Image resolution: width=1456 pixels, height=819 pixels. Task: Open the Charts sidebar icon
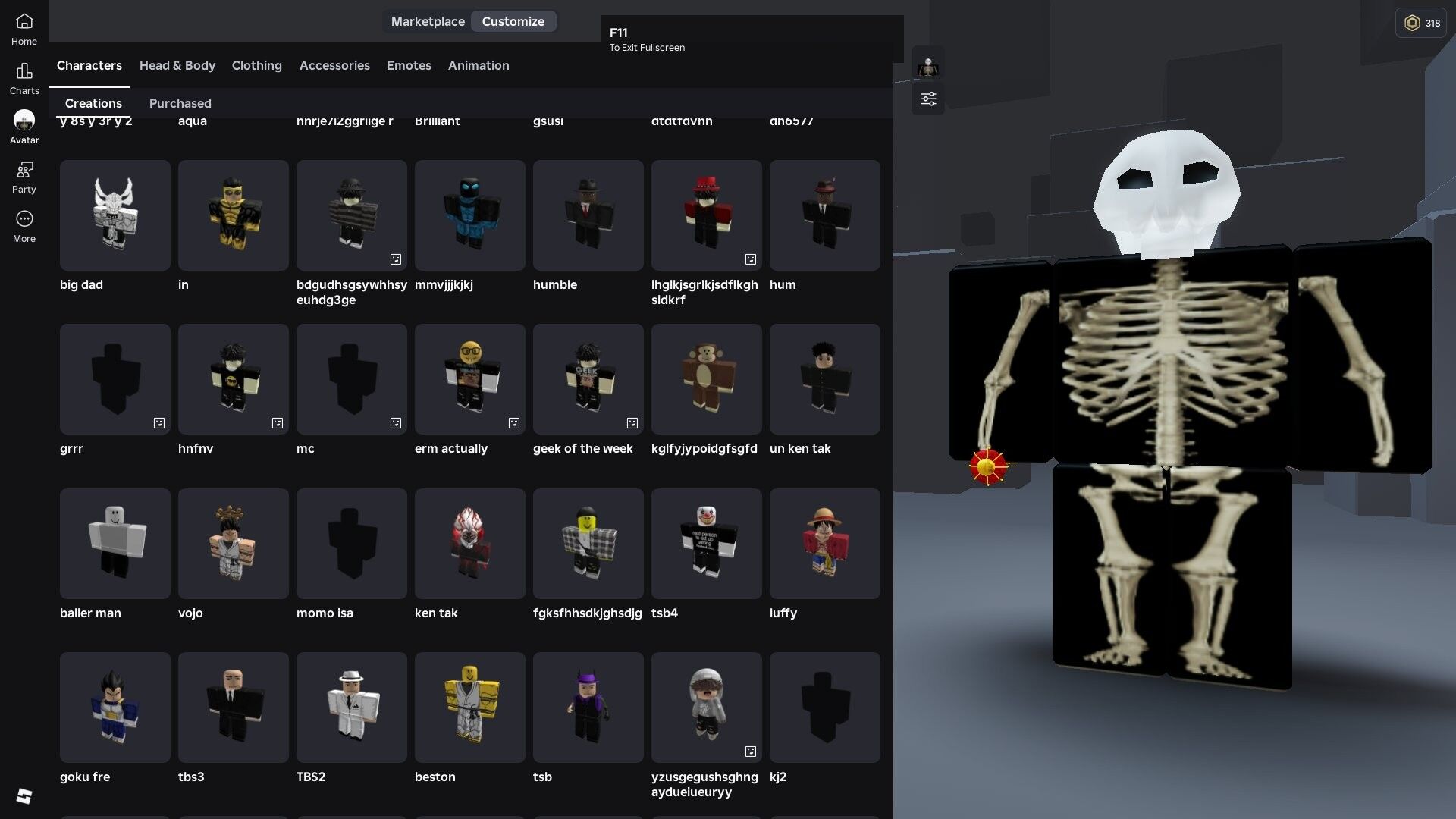24,78
